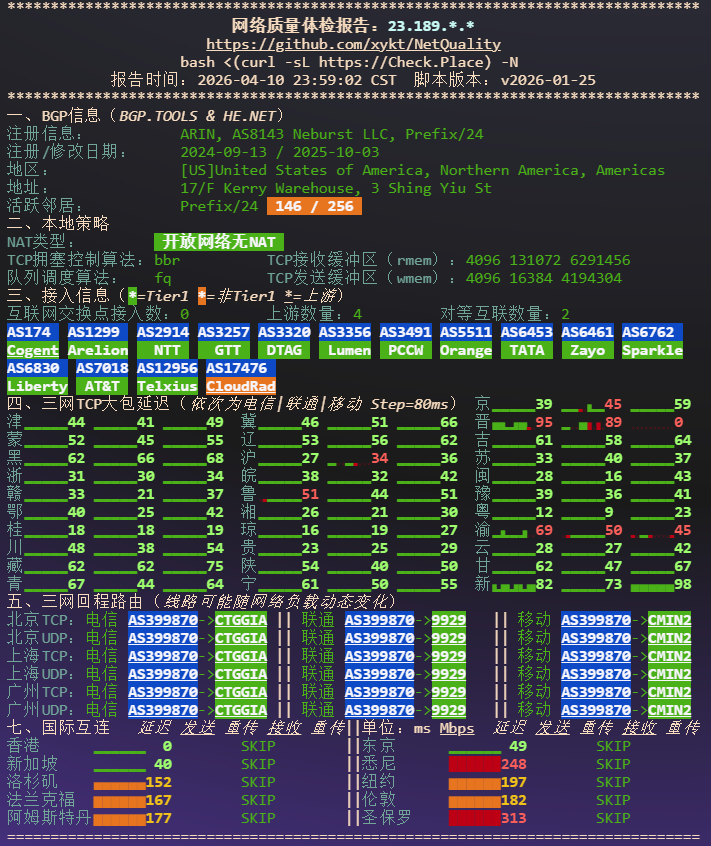Select the NTT upstream label
The height and width of the screenshot is (846, 711).
click(x=163, y=350)
